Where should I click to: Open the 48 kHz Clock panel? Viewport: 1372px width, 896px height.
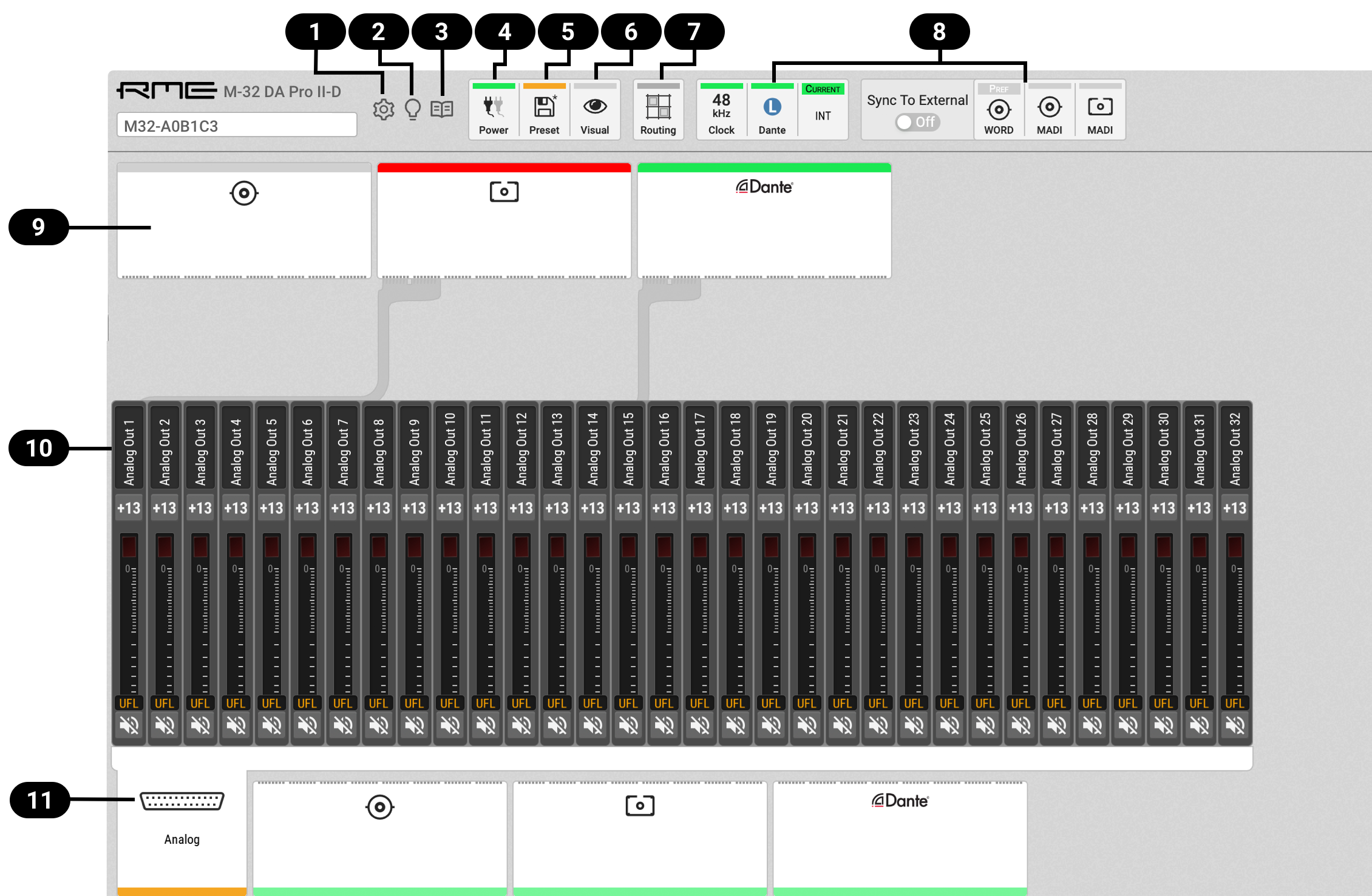click(x=721, y=110)
